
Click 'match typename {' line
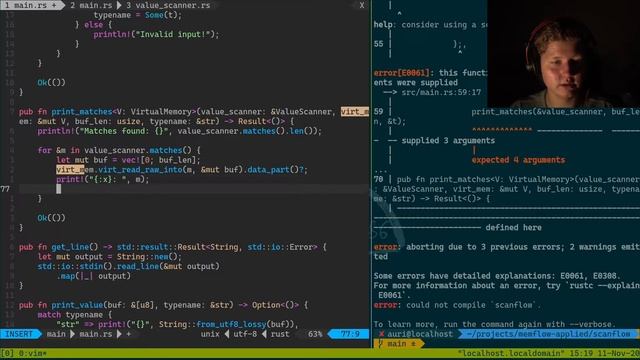coord(74,315)
